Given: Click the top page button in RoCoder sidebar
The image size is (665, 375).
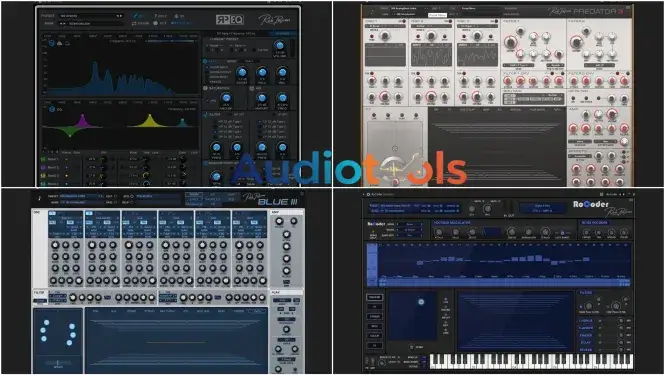Looking at the screenshot, I should click(x=374, y=297).
